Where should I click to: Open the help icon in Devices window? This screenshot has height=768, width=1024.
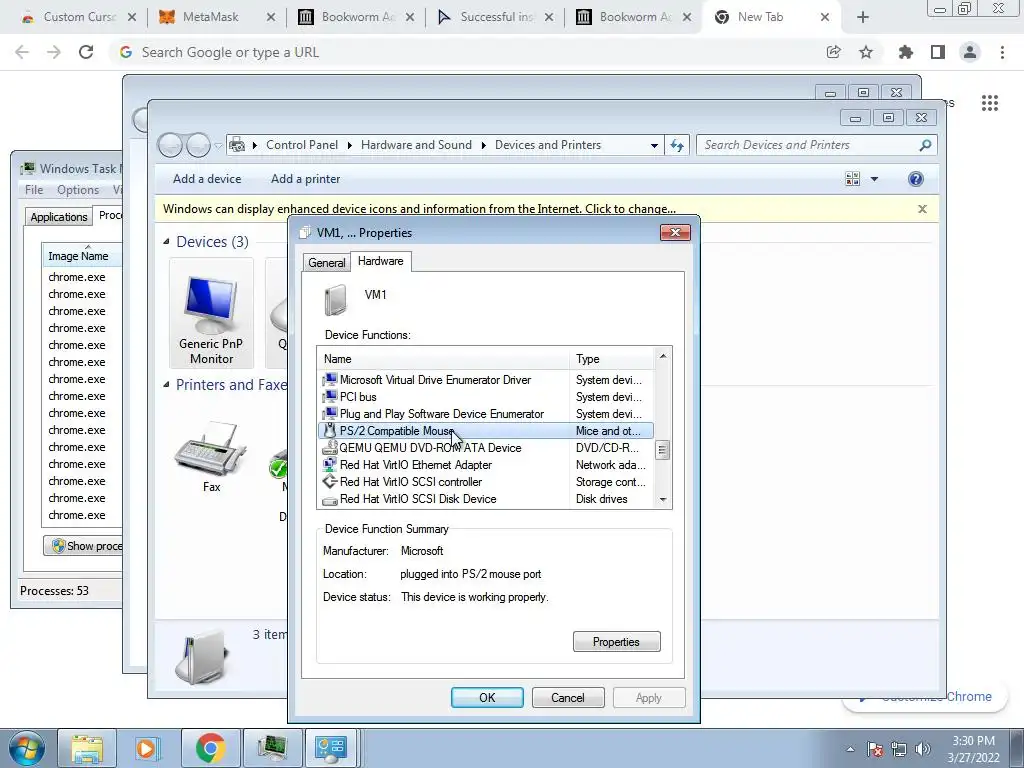coord(916,179)
